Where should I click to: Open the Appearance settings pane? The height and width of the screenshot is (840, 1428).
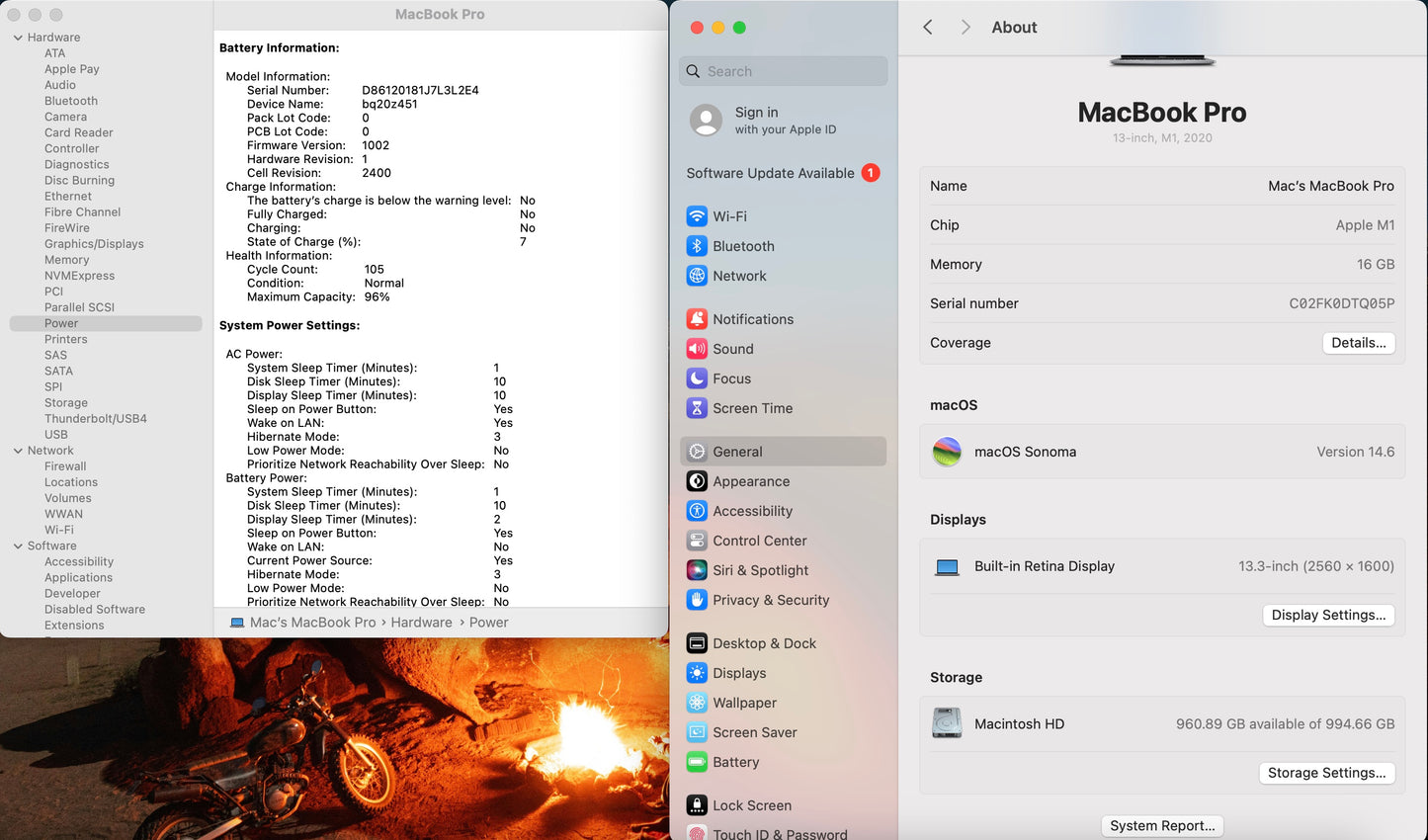point(750,481)
